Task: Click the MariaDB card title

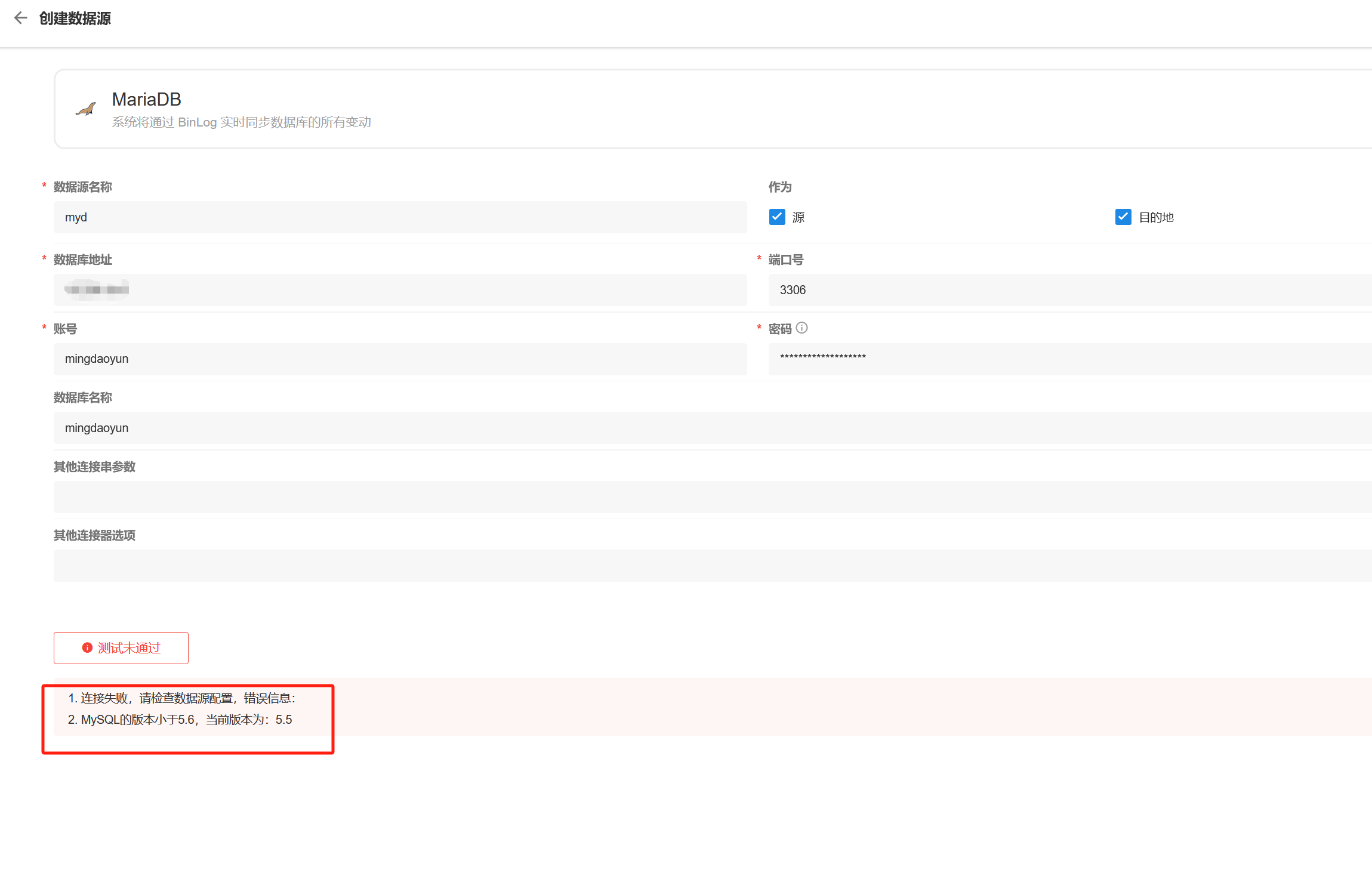Action: click(x=147, y=99)
